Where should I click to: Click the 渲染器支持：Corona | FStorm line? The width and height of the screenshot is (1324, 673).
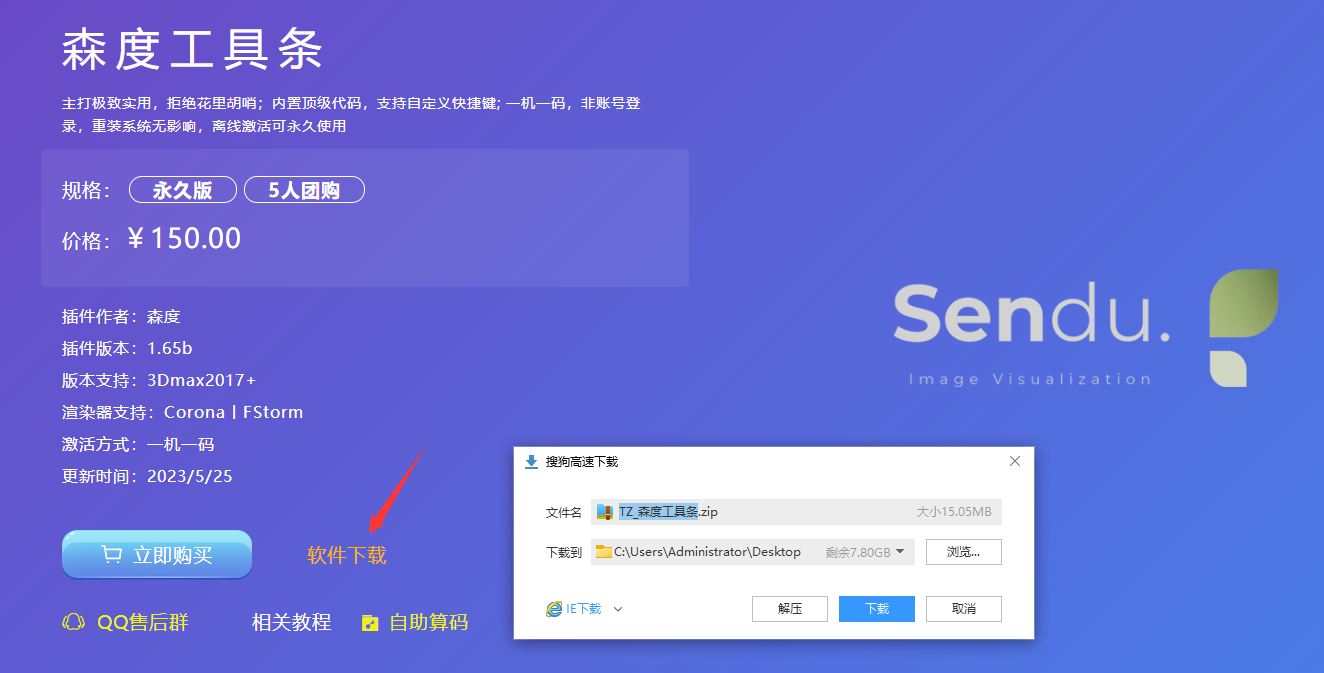coord(182,412)
